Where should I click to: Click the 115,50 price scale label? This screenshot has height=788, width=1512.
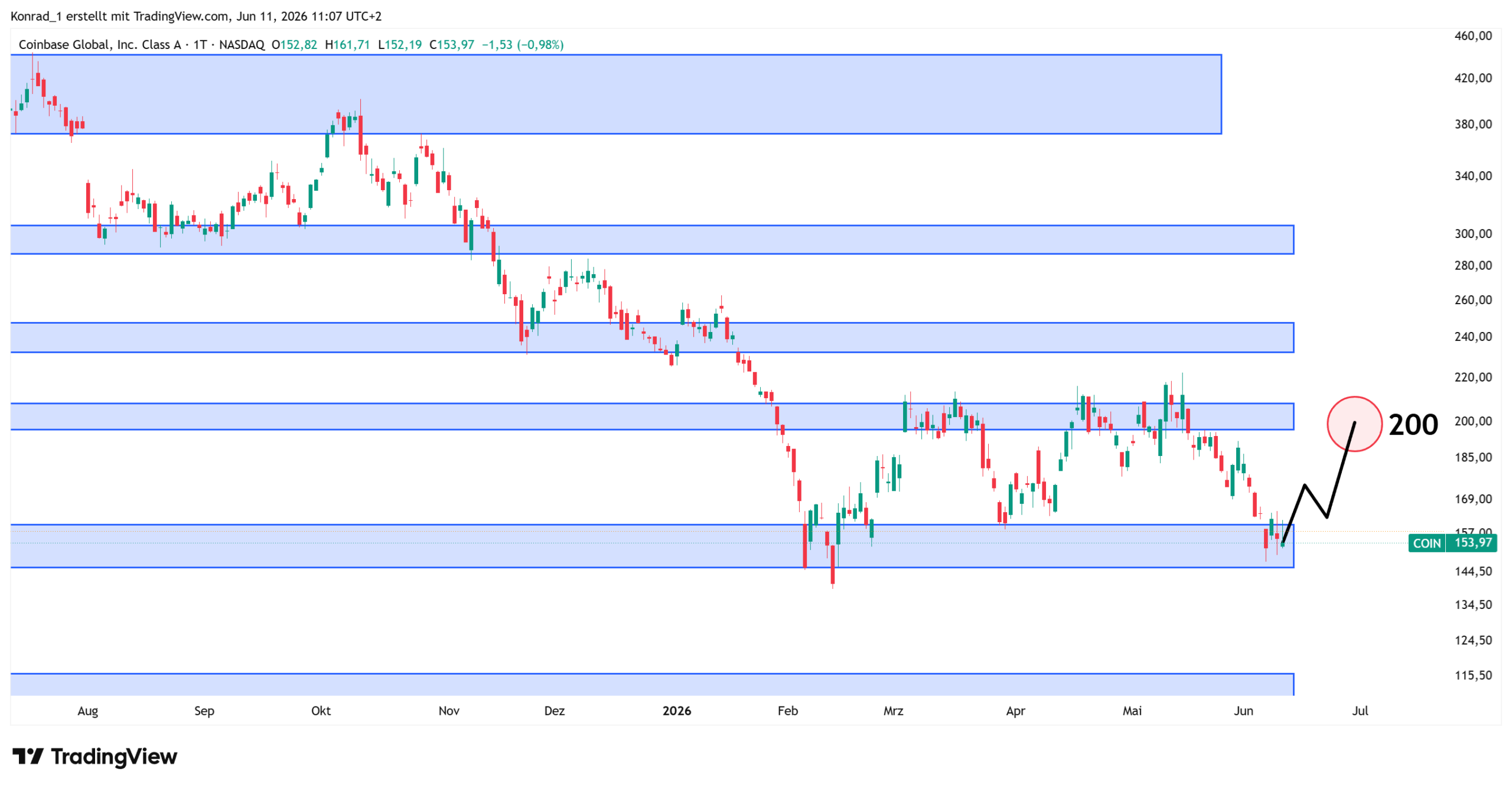(x=1473, y=675)
